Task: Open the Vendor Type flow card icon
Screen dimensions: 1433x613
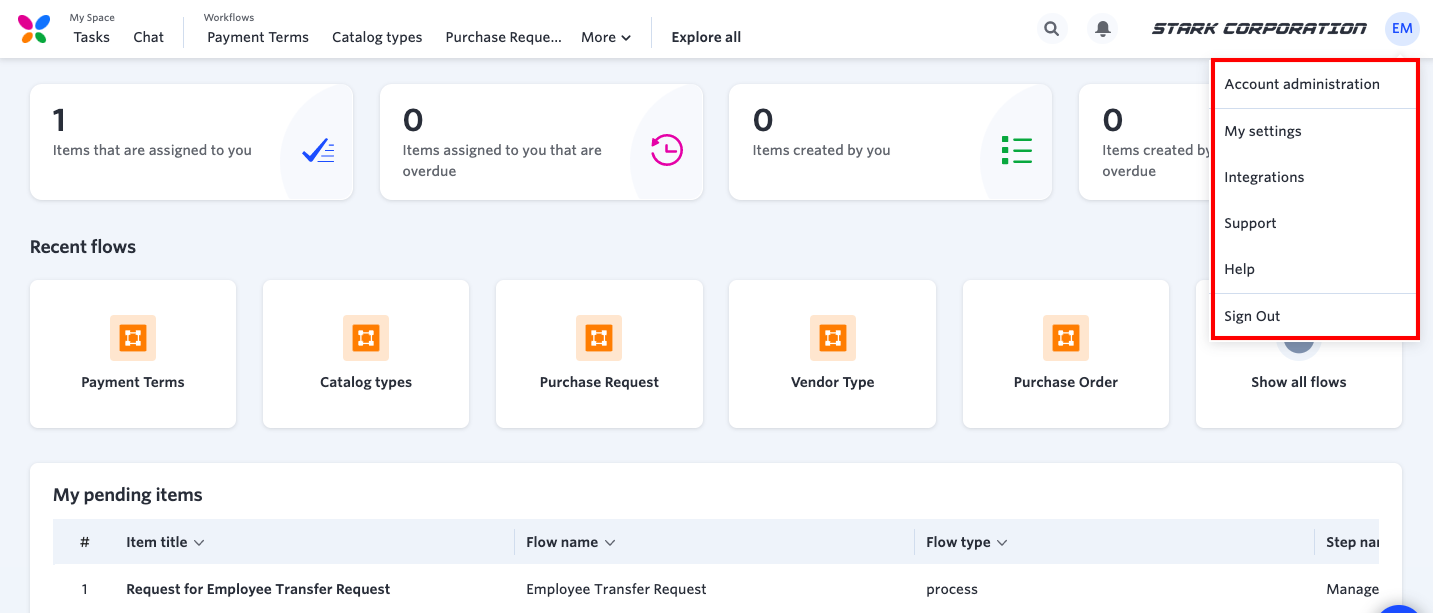Action: click(832, 338)
